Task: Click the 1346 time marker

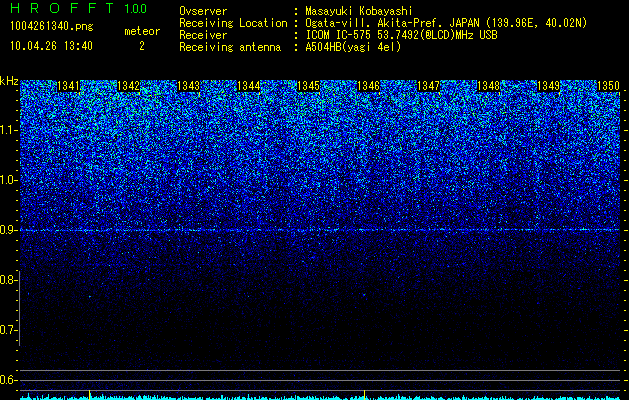Action: click(x=368, y=86)
